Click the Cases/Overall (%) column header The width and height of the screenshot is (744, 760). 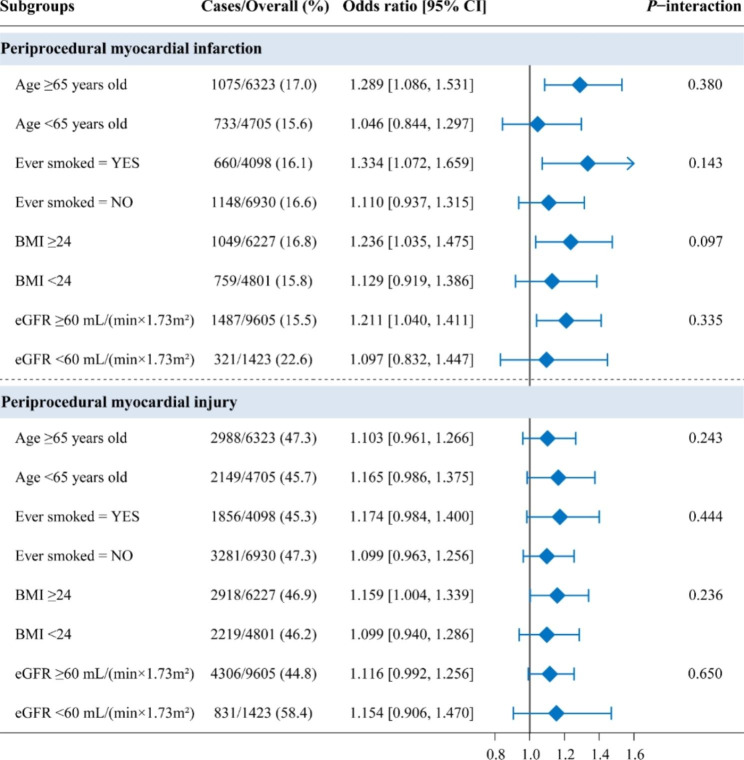click(261, 8)
